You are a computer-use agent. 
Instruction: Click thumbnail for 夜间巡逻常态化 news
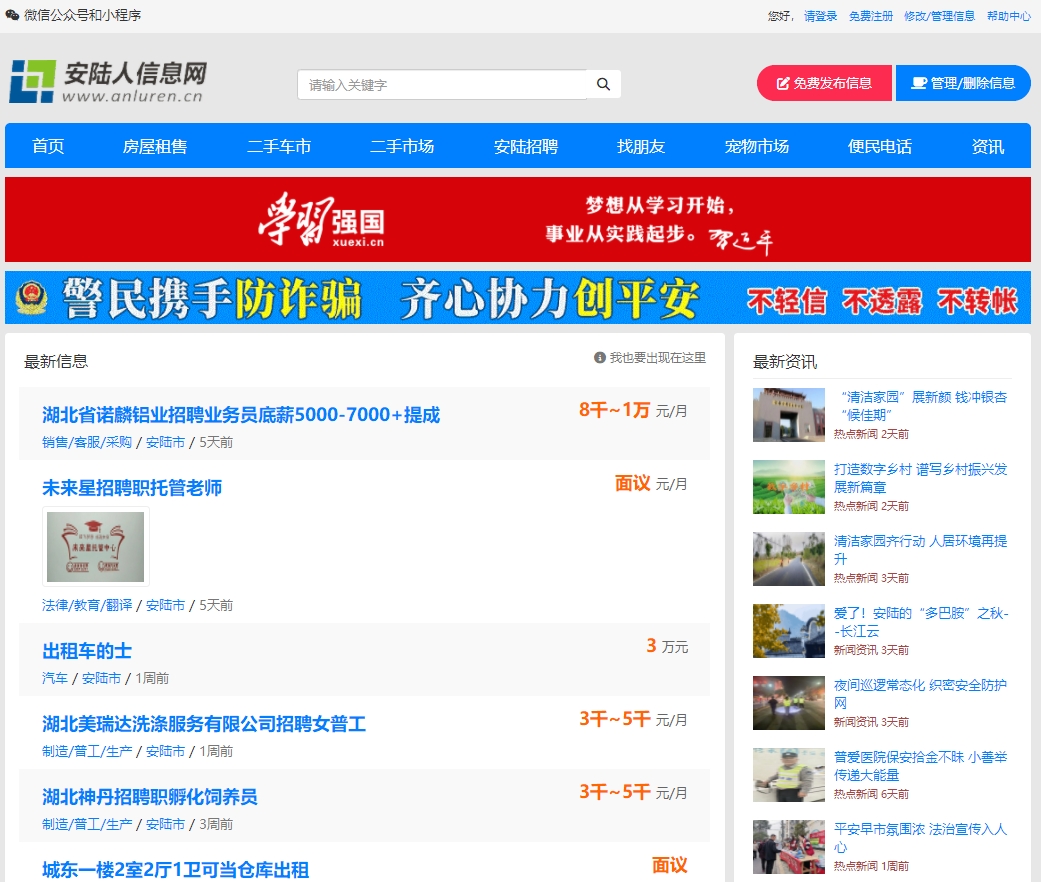789,703
